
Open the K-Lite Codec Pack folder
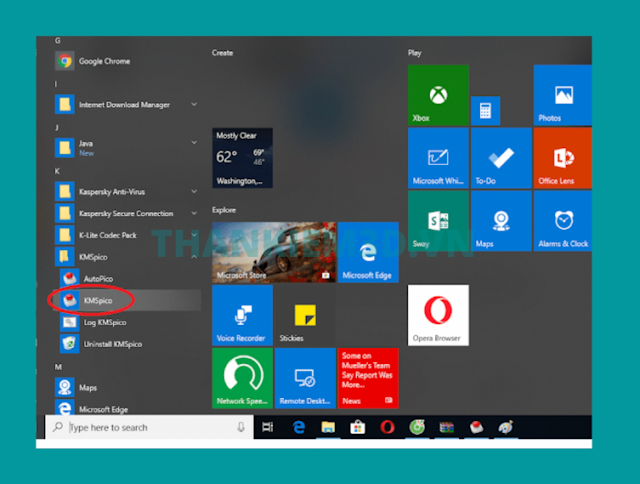pos(127,235)
